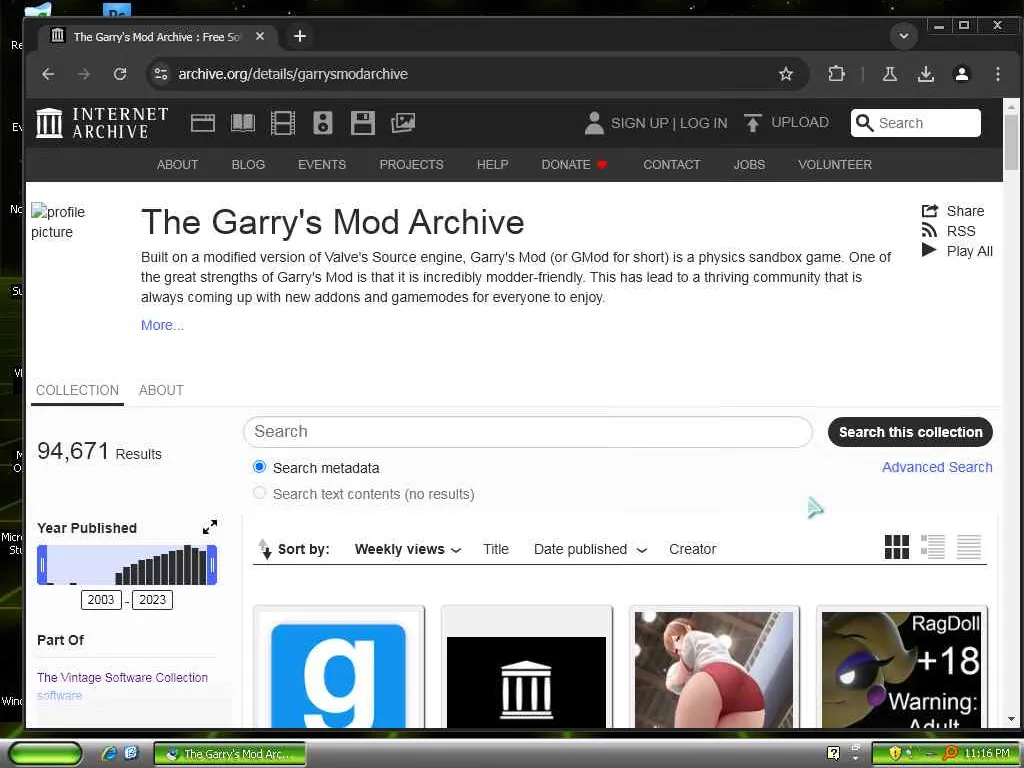Open VOLUNTEER in the navigation bar
Screen dimensions: 1024x768
pyautogui.click(x=835, y=165)
